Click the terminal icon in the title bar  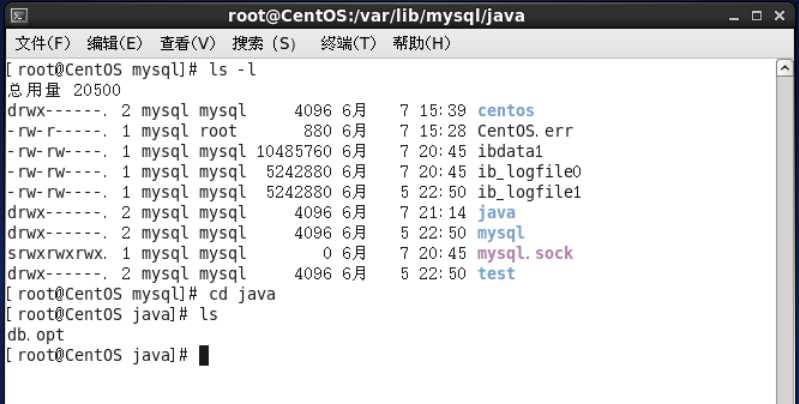click(19, 16)
